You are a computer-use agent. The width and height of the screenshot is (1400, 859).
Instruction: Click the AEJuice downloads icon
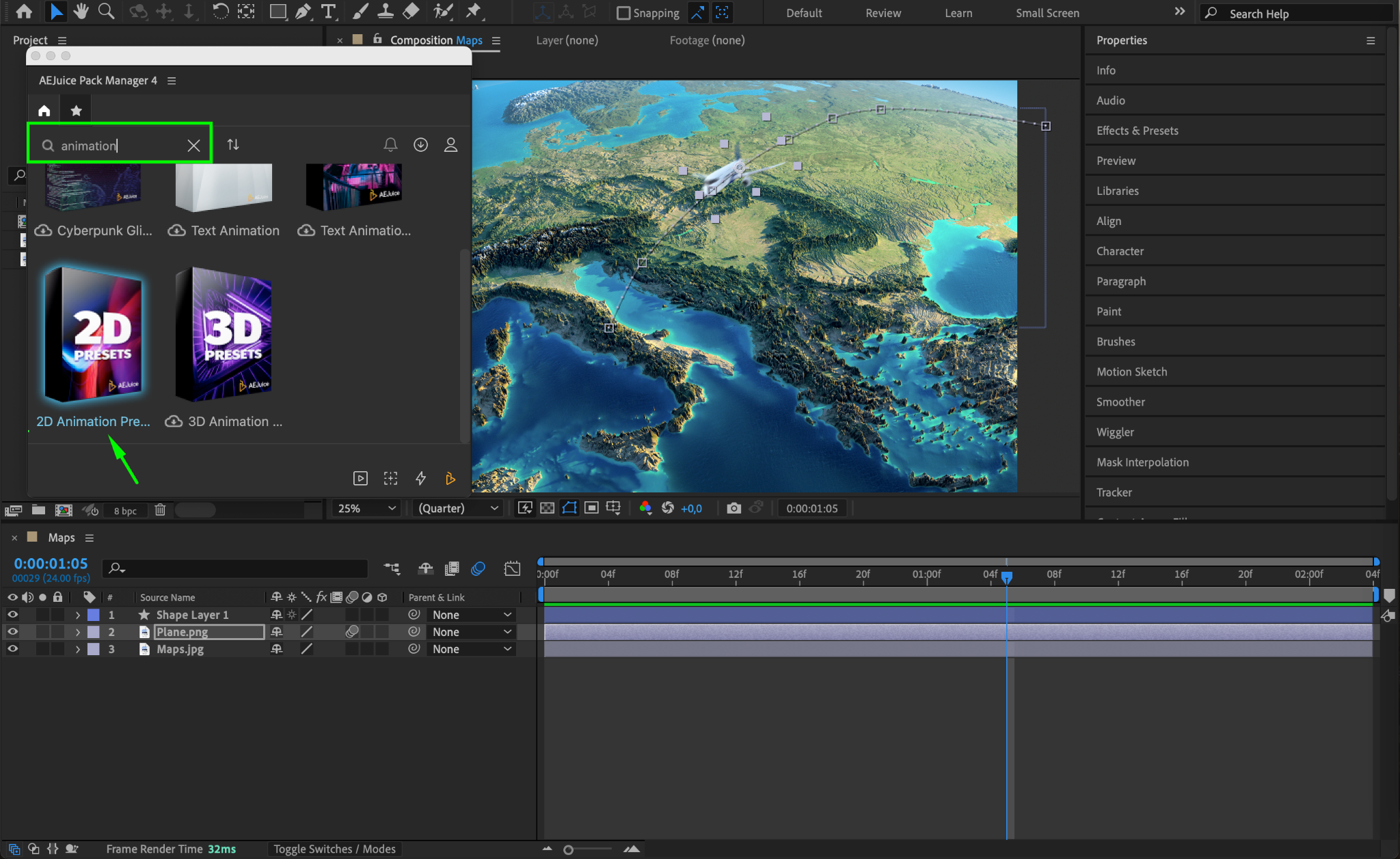420,145
